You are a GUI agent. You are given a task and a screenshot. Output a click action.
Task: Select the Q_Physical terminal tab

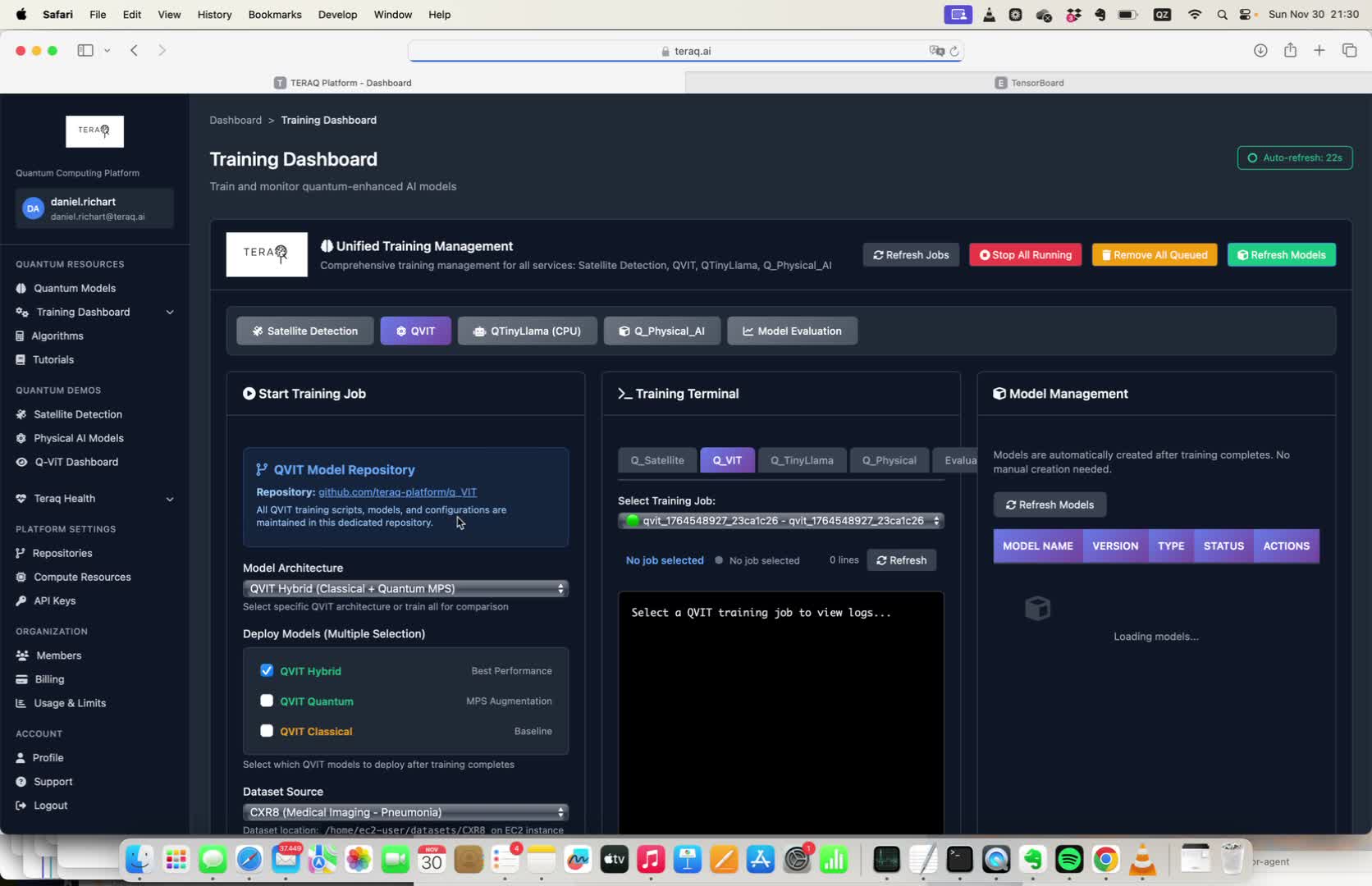(x=889, y=460)
